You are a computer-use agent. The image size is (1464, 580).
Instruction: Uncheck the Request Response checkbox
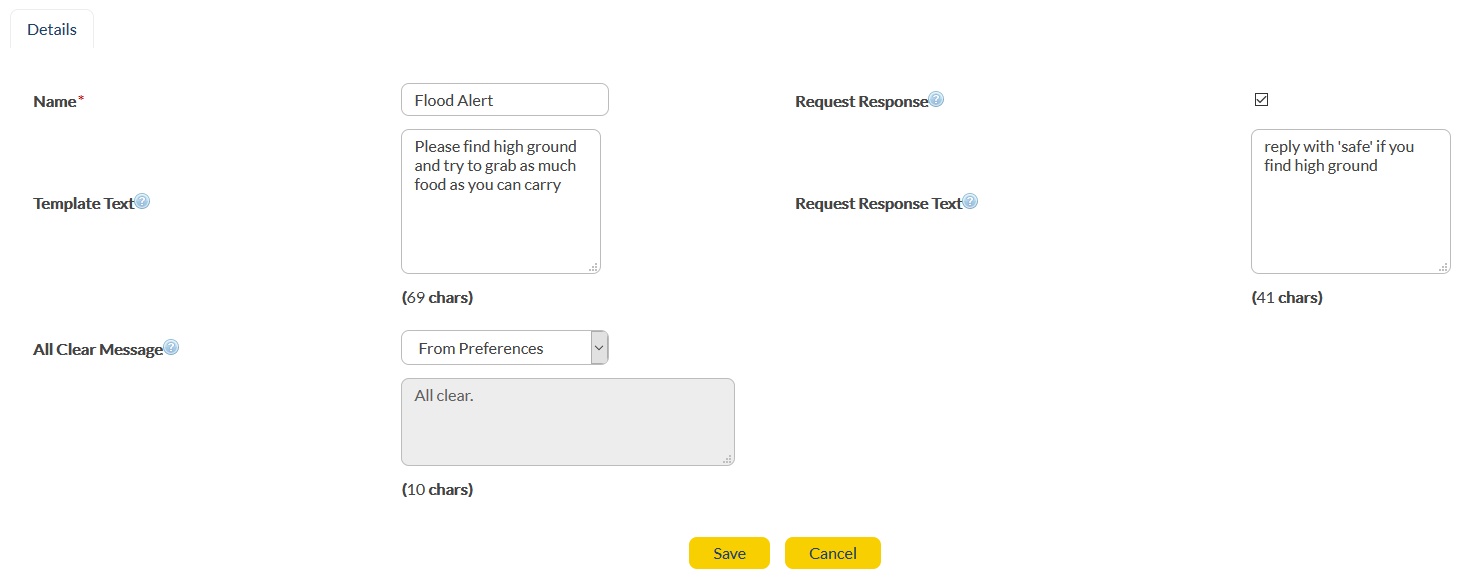tap(1261, 100)
